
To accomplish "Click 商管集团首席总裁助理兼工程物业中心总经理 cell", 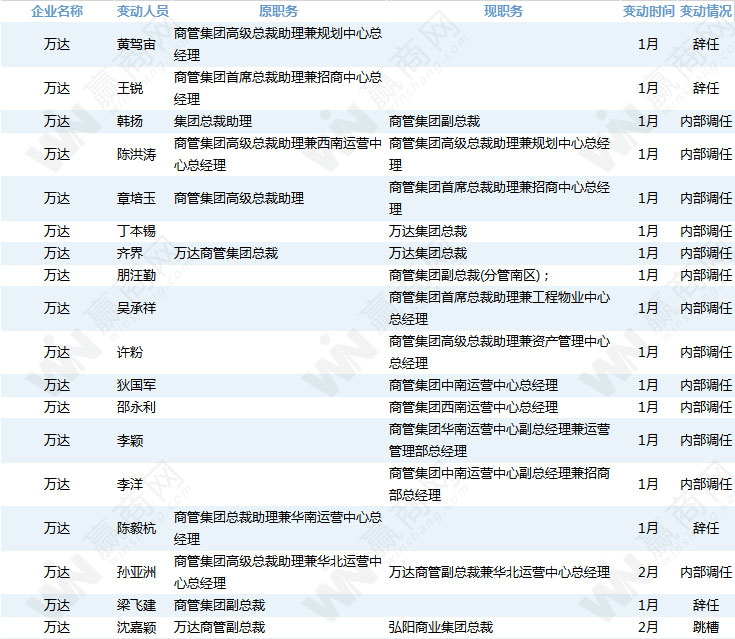I will pos(499,308).
